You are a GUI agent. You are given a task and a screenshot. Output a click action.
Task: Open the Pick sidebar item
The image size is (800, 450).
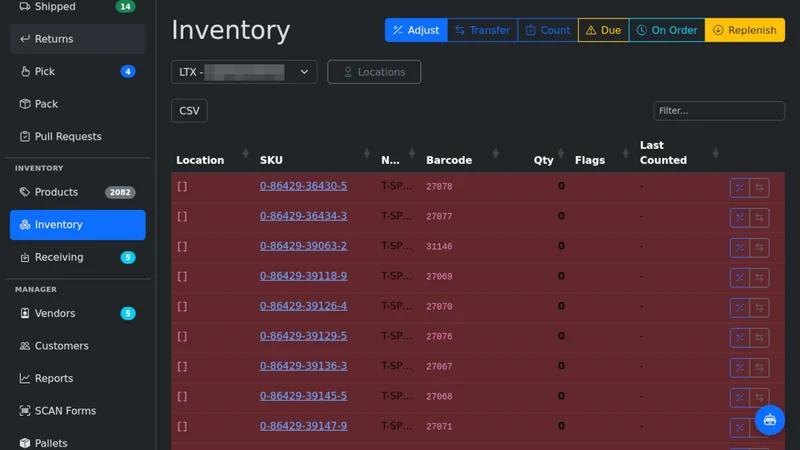click(78, 71)
